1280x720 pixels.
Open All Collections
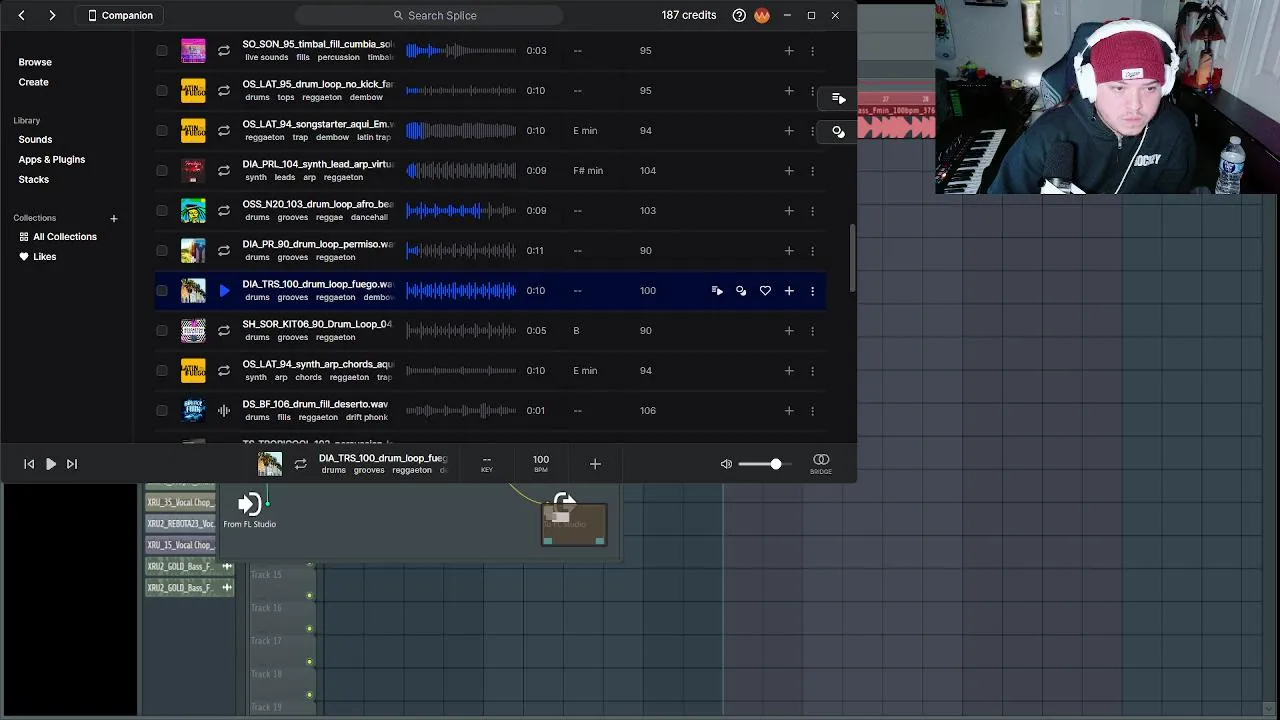[57, 237]
